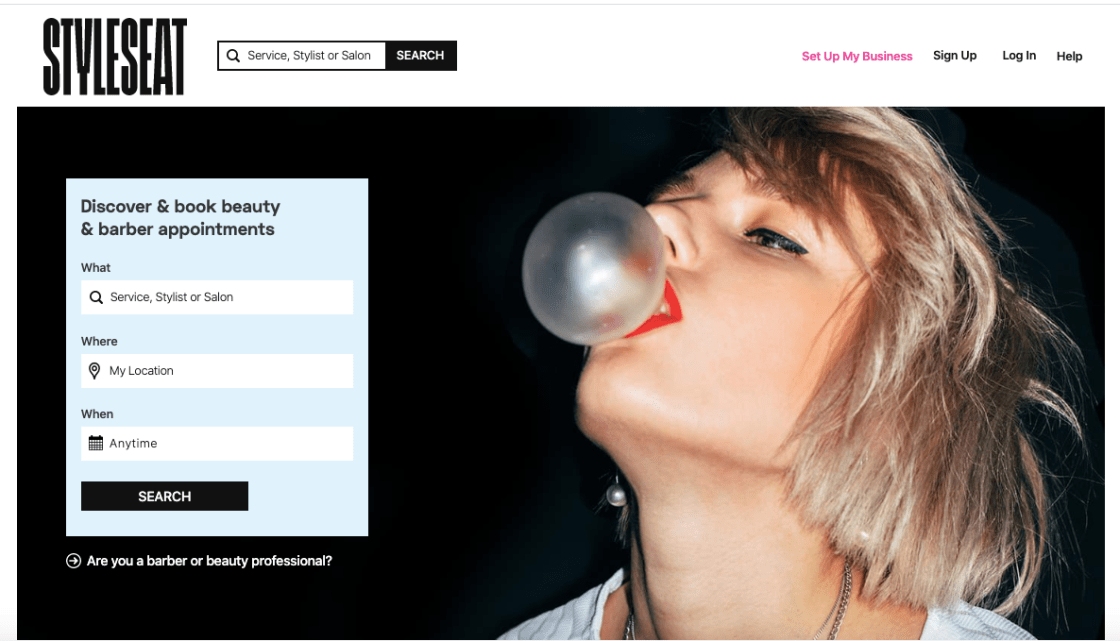The image size is (1120, 641).
Task: Open the Log In page
Action: tap(1019, 56)
